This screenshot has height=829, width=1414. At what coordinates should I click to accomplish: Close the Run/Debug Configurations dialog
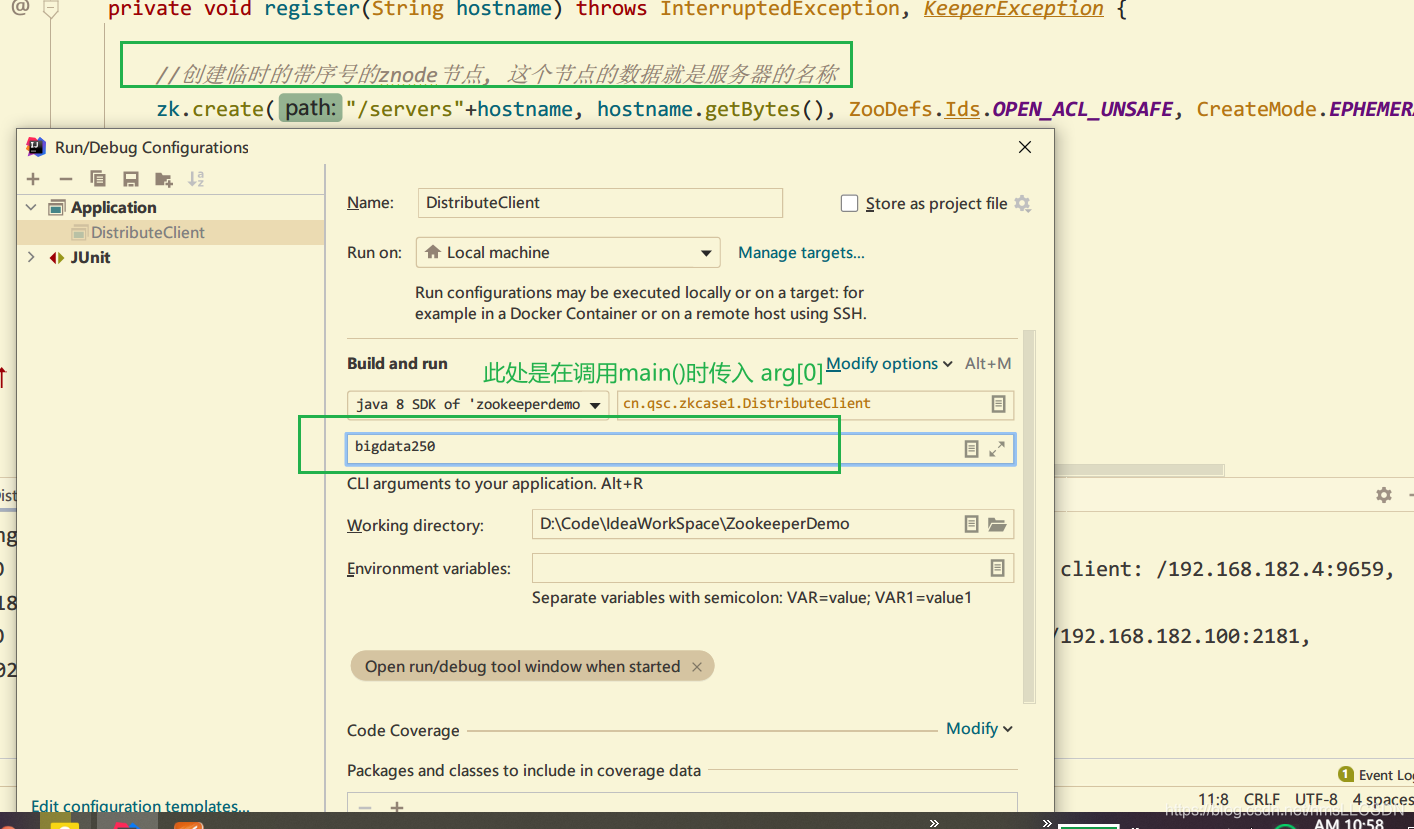pyautogui.click(x=1024, y=147)
